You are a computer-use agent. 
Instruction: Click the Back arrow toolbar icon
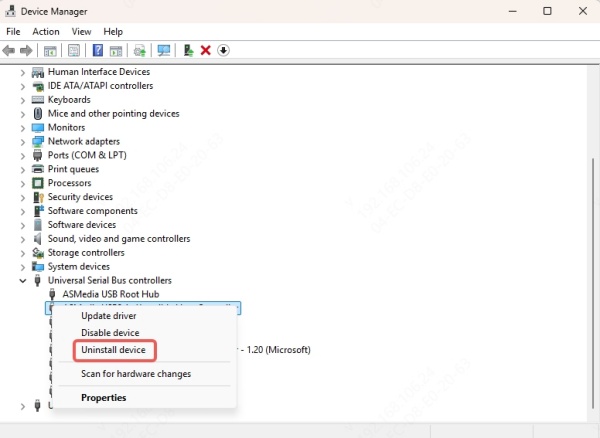coord(8,50)
